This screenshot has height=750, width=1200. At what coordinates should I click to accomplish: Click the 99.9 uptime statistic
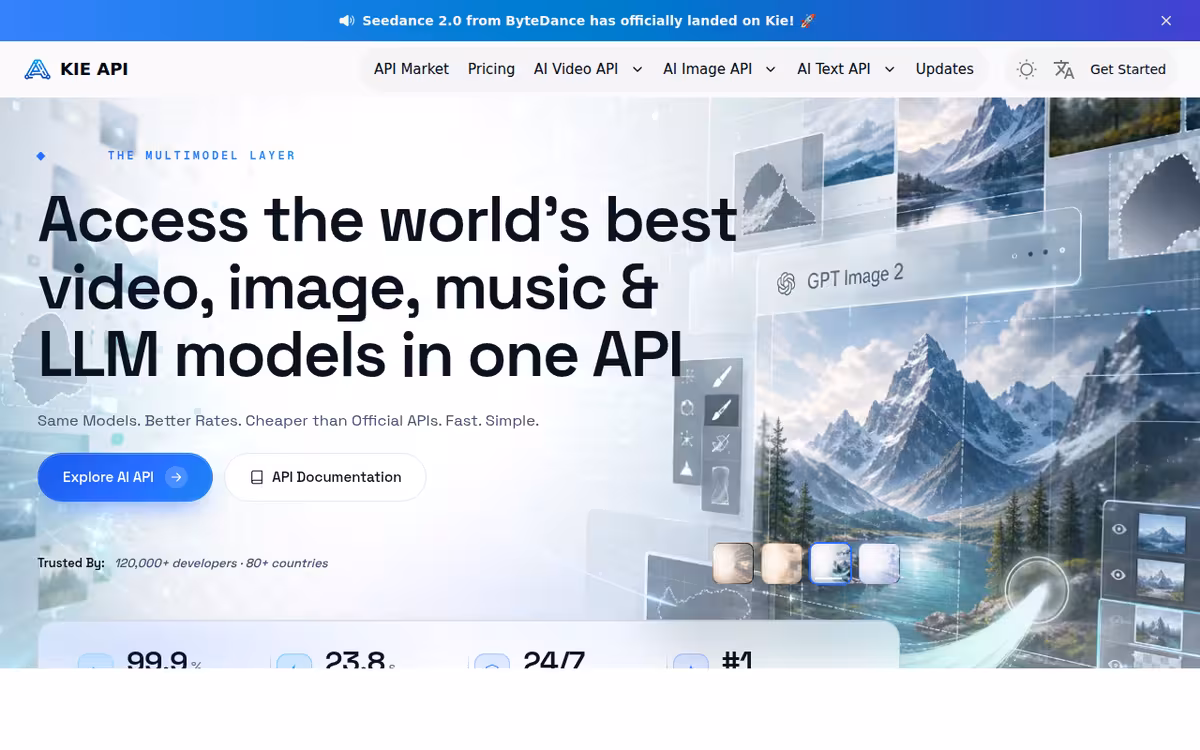157,659
